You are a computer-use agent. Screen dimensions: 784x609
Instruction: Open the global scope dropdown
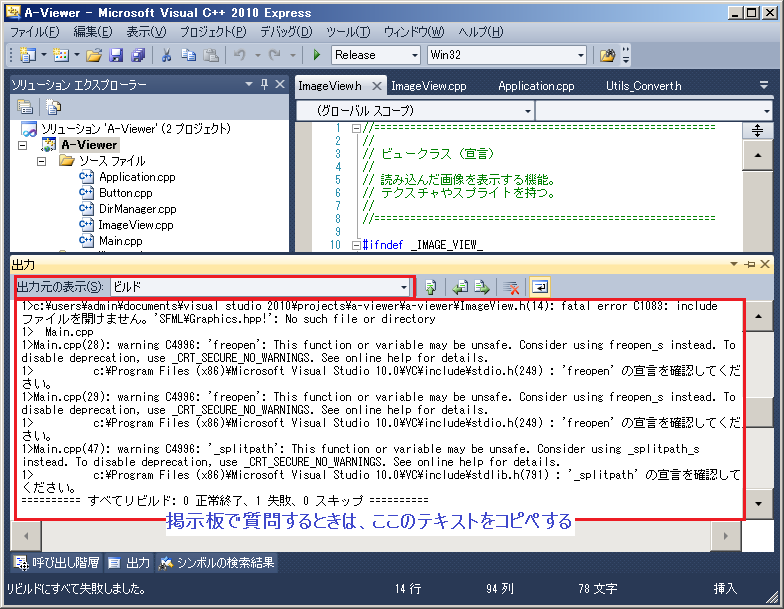[x=528, y=111]
